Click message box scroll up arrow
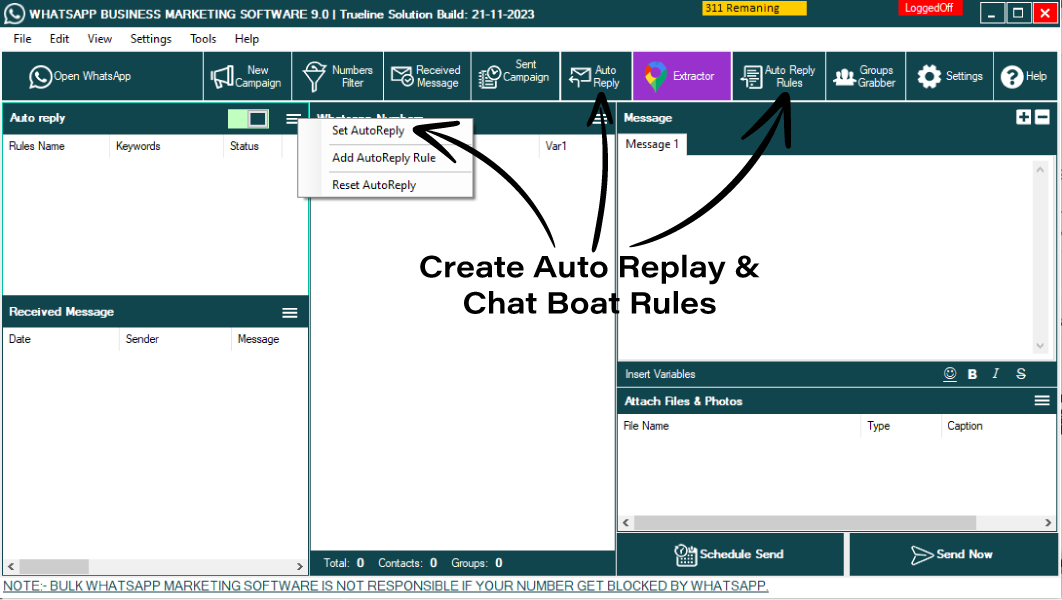The image size is (1062, 600). pyautogui.click(x=1040, y=169)
